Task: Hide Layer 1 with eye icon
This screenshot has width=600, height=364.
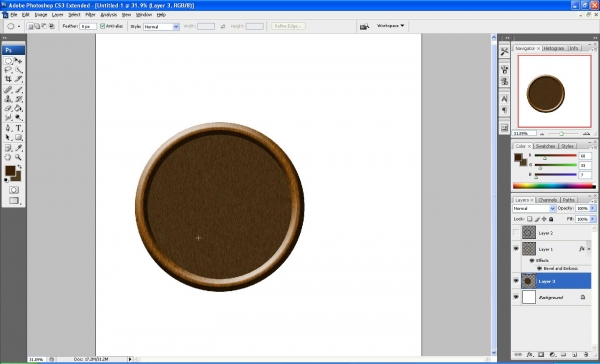Action: tap(516, 249)
